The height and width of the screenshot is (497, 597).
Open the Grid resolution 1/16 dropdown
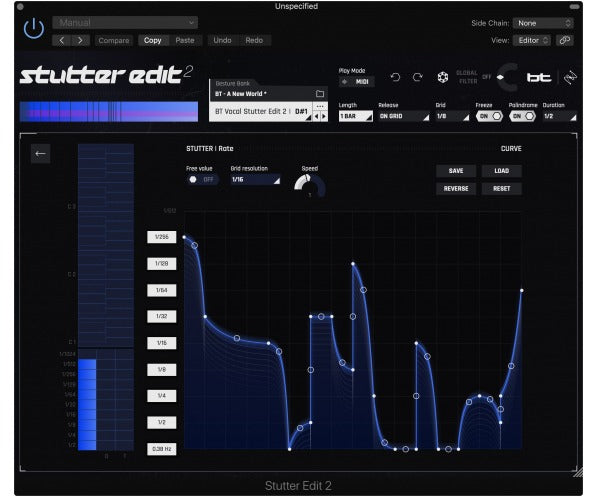click(x=255, y=179)
